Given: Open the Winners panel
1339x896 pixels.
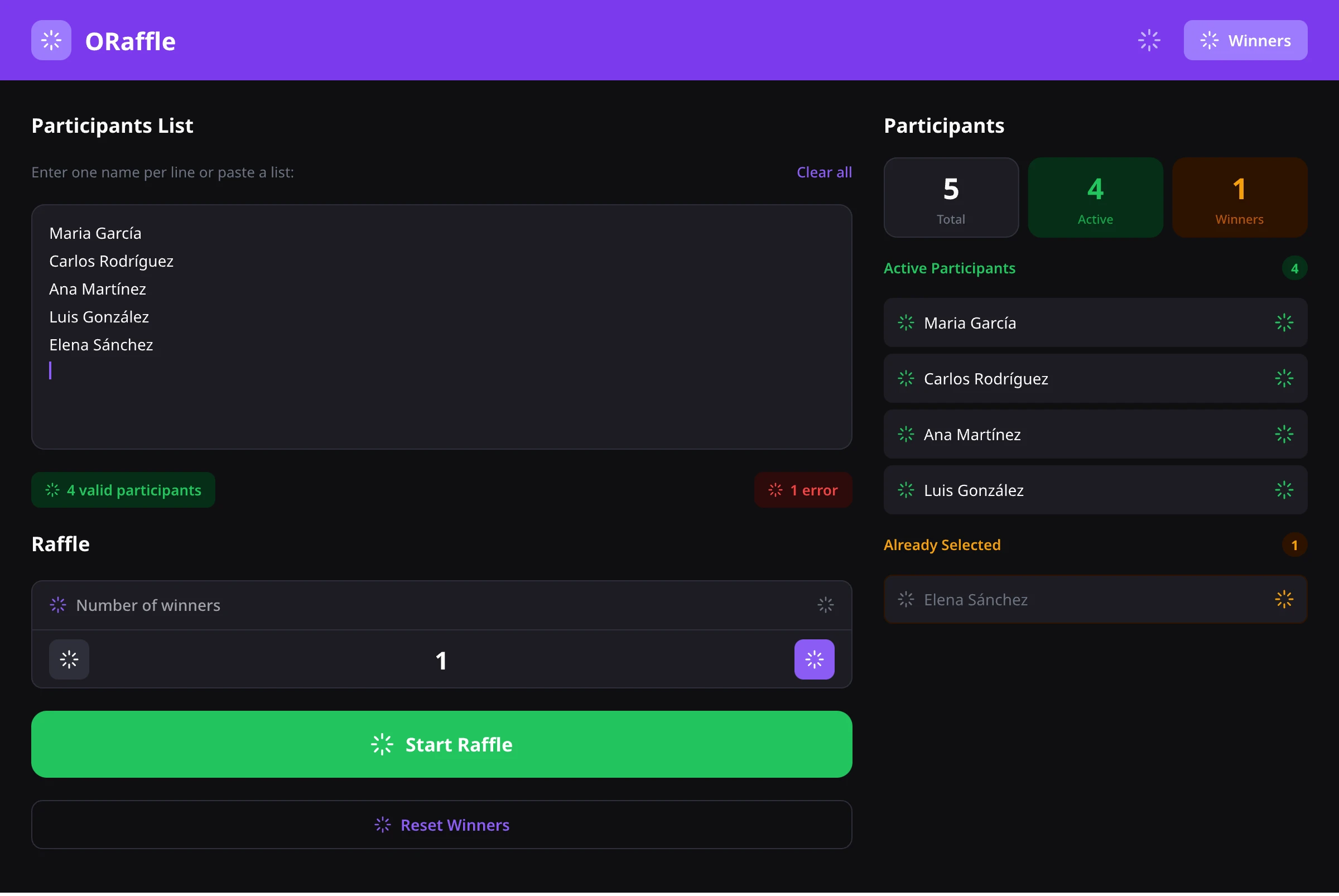Looking at the screenshot, I should (x=1246, y=40).
